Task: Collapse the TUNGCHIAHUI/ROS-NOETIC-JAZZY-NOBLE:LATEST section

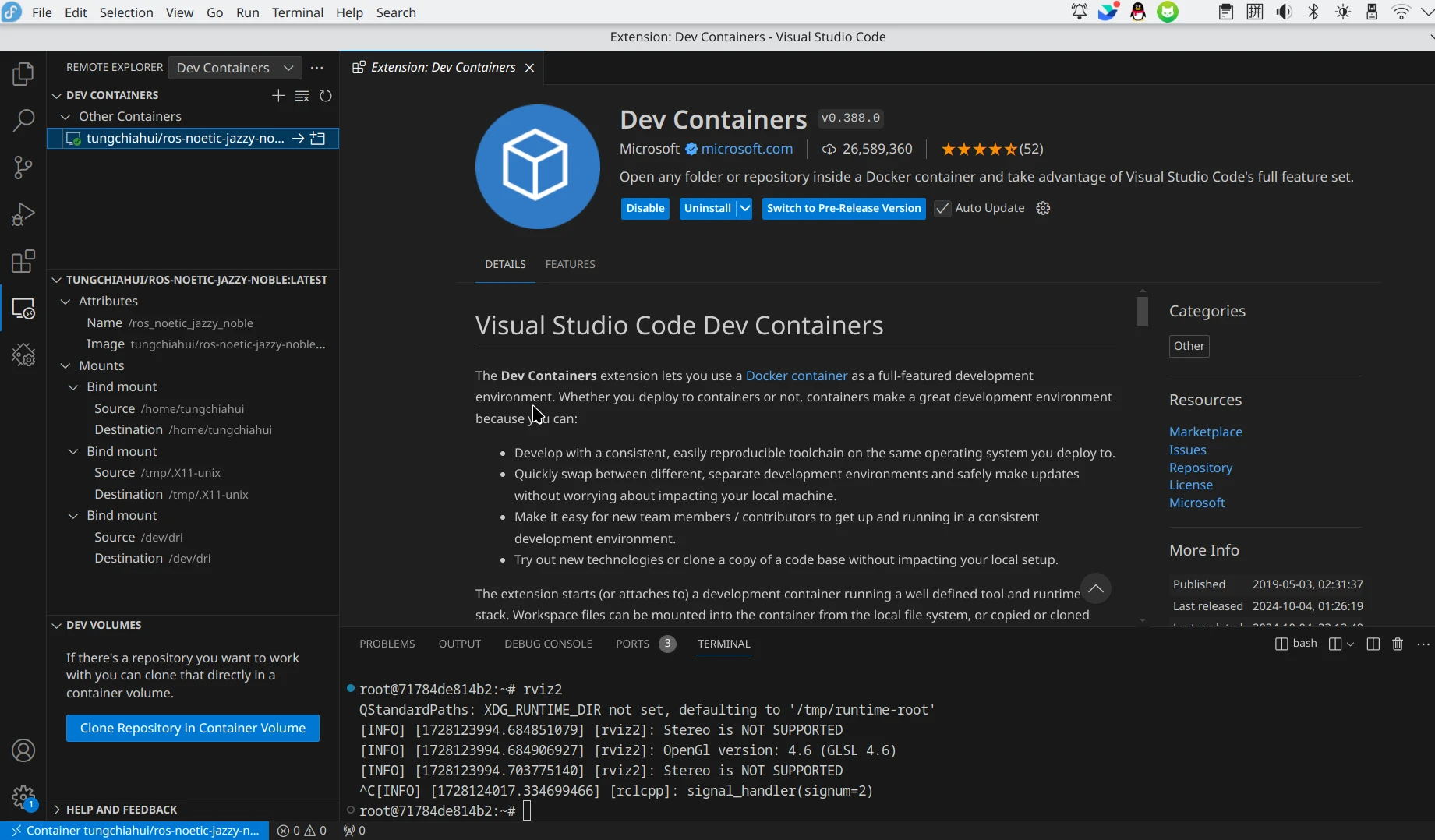Action: click(56, 280)
